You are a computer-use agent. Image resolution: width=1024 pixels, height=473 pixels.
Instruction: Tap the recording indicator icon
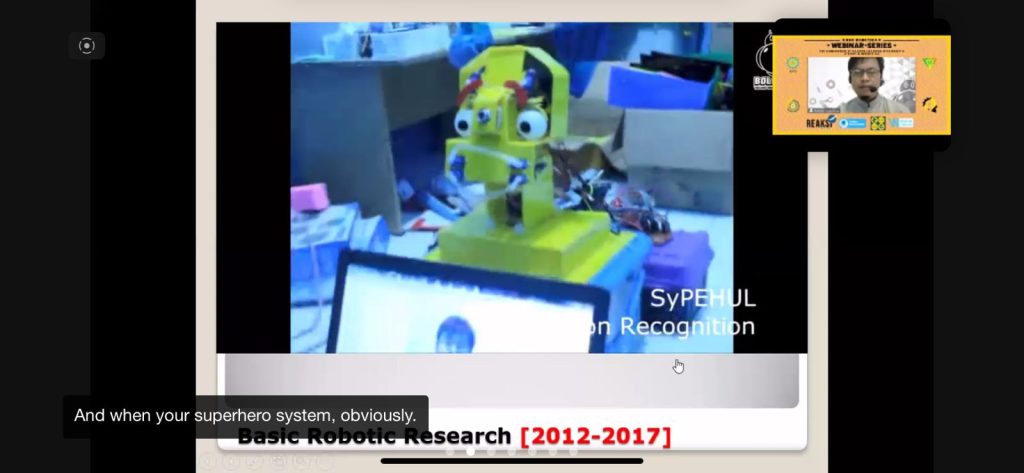click(x=87, y=46)
